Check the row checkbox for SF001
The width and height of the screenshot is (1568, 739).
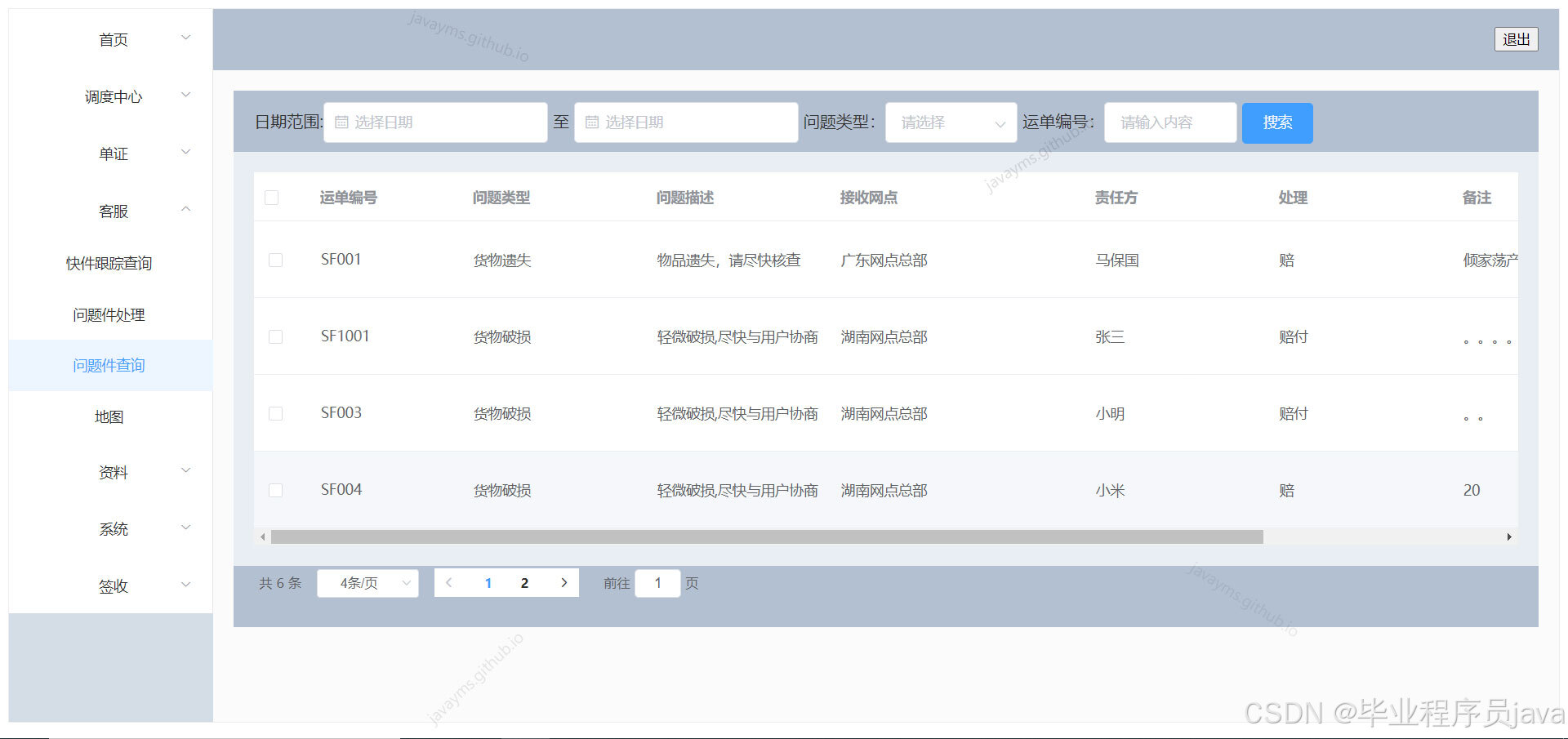(276, 260)
